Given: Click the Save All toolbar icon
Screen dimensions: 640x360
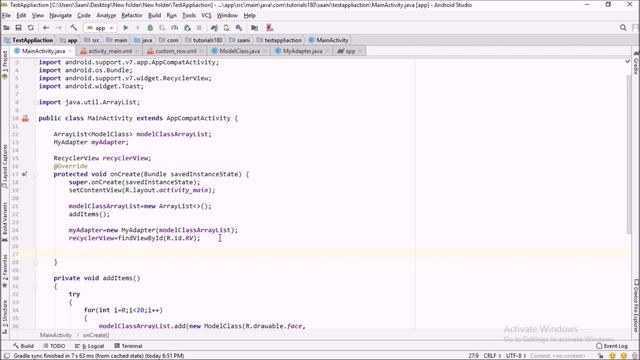Looking at the screenshot, I should (18, 28).
